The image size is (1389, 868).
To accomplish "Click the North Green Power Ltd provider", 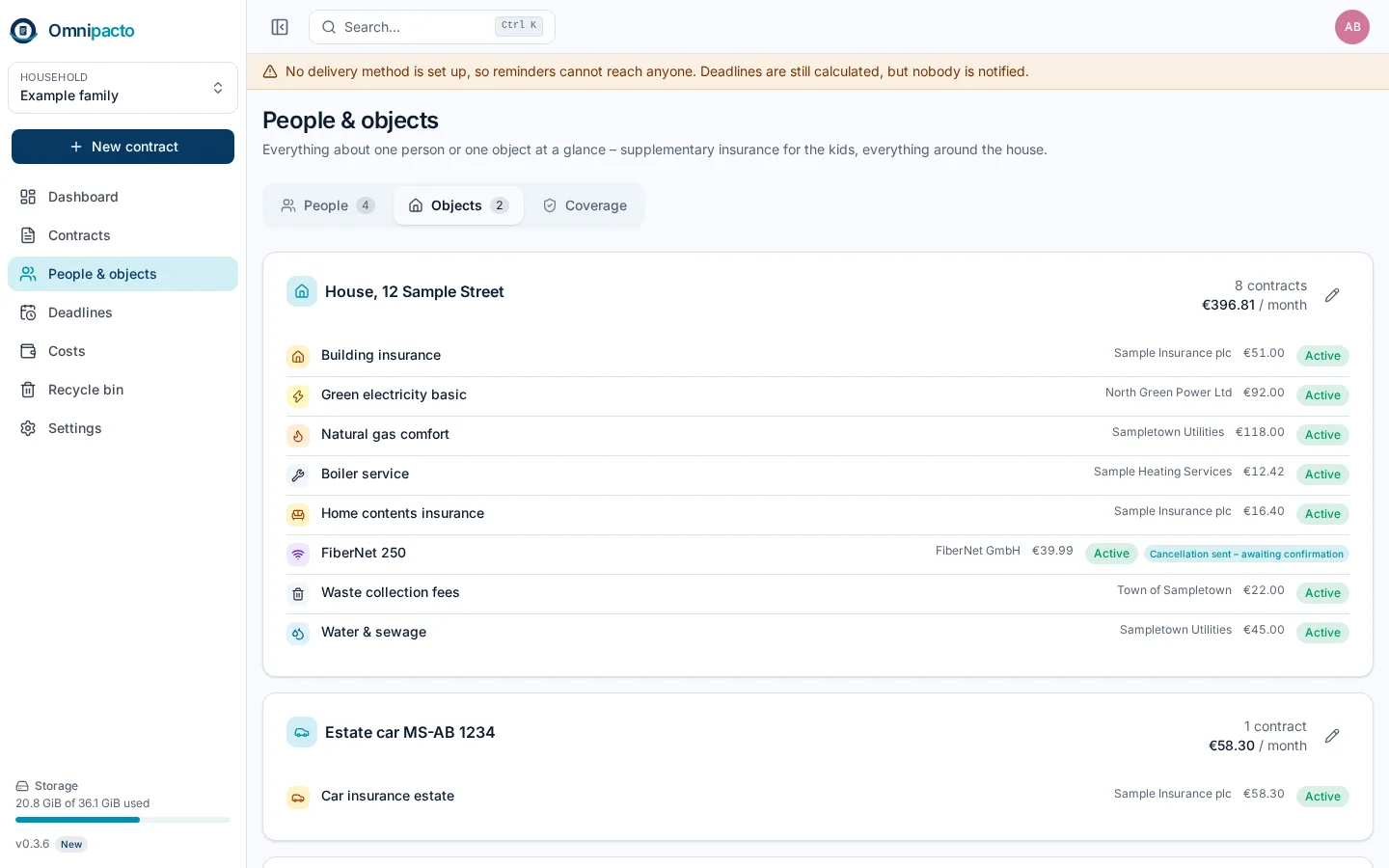I will tap(1168, 393).
